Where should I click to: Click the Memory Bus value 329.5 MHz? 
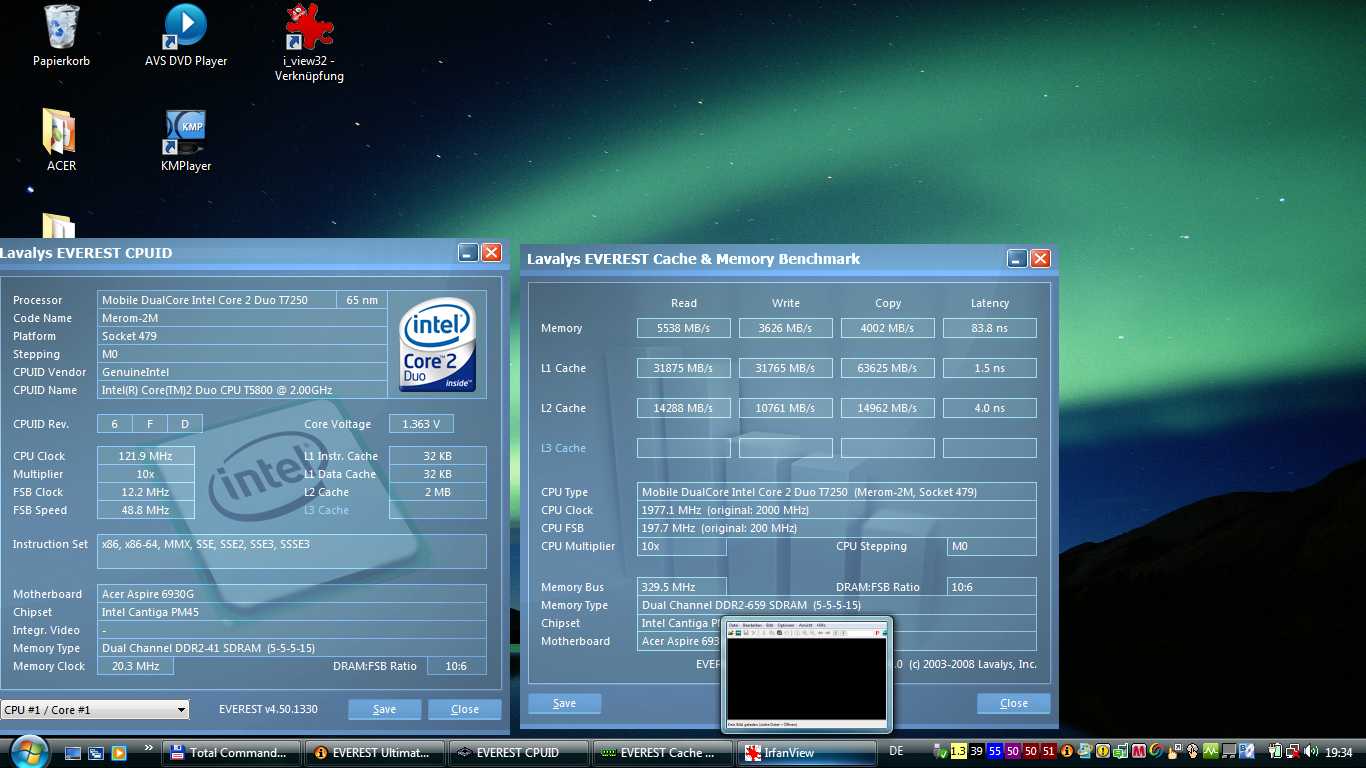coord(682,587)
